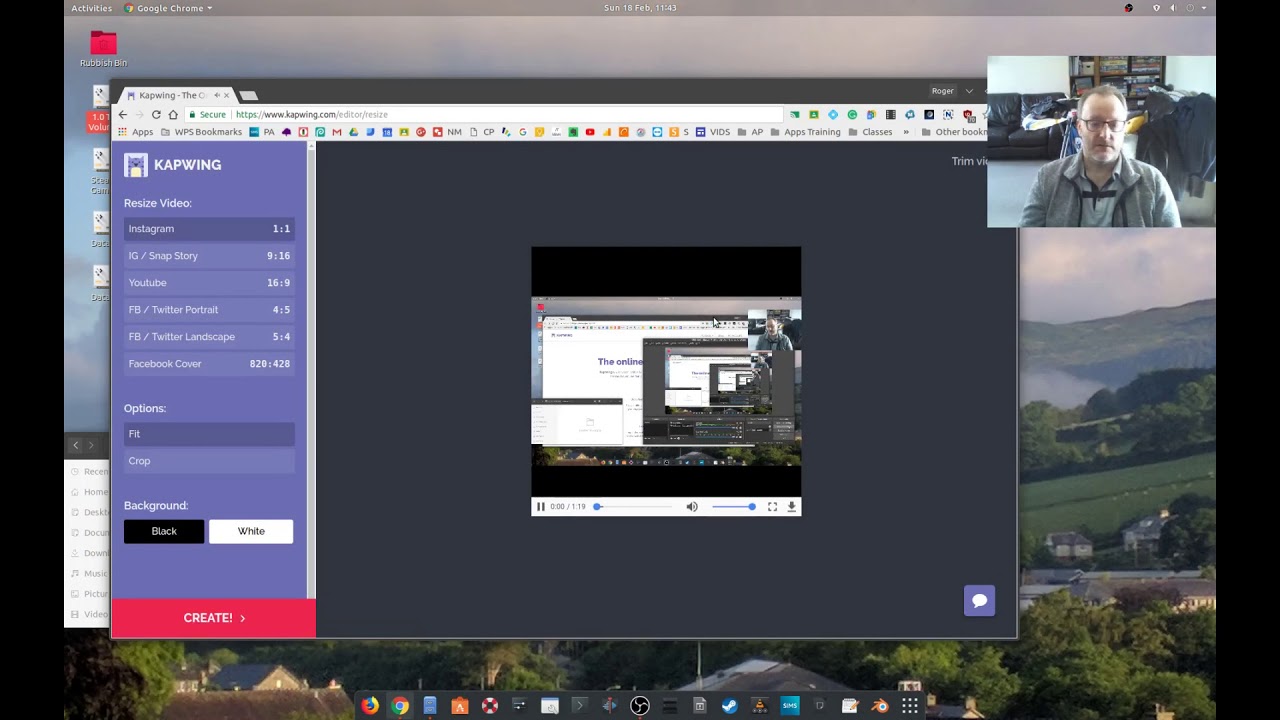Select FB / Twitter Landscape 5:4
This screenshot has width=1280, height=720.
click(209, 337)
